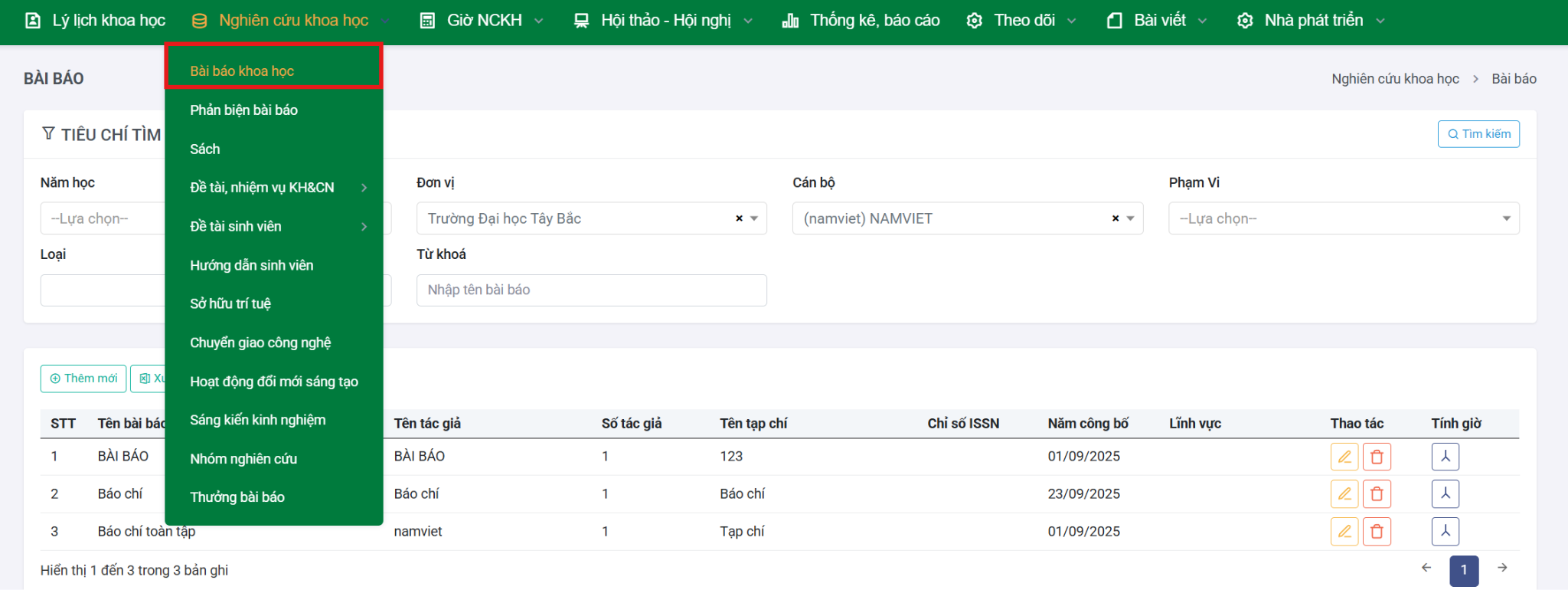Delete the Báo chí toàn tập row
Viewport: 1568px width, 590px height.
pyautogui.click(x=1377, y=532)
